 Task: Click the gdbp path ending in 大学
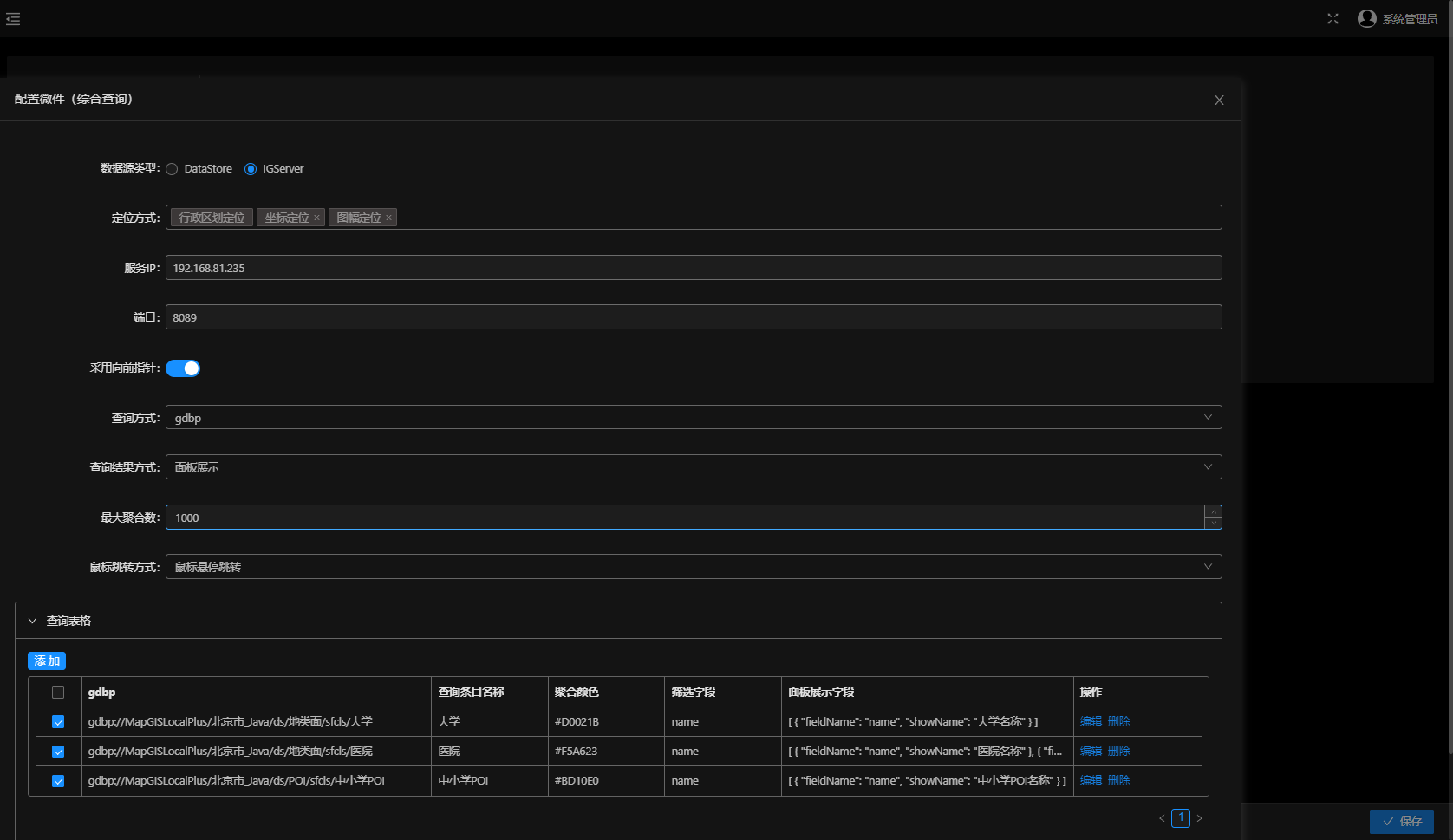(230, 722)
